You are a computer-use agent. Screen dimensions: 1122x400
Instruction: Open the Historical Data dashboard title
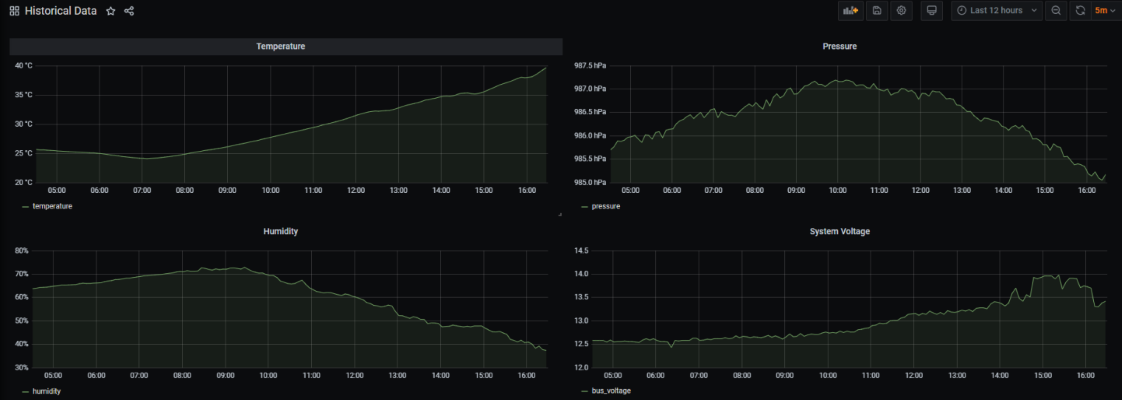(61, 11)
